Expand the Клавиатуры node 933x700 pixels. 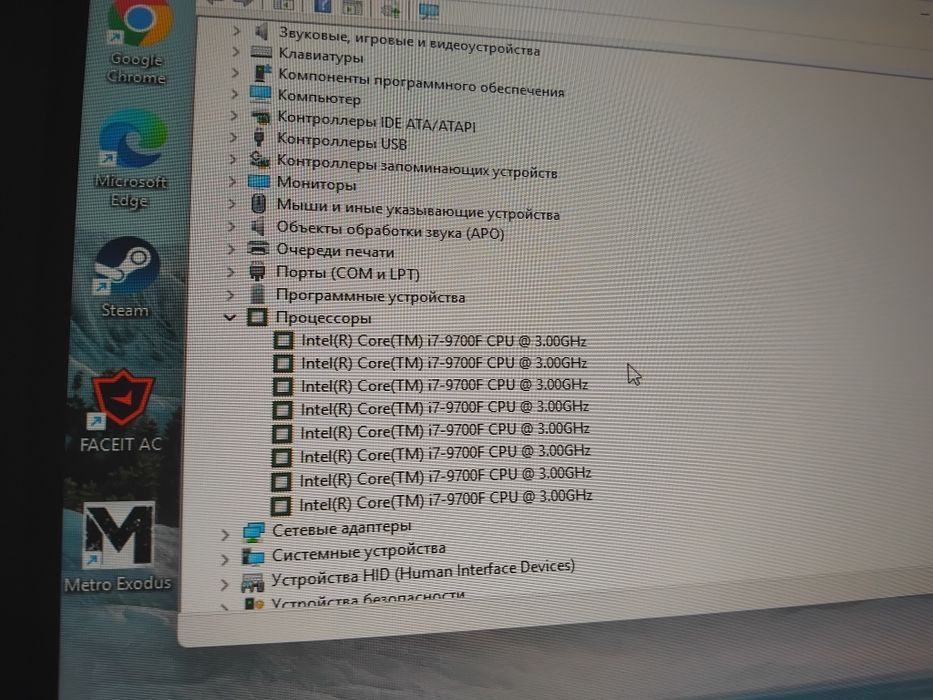pos(236,51)
